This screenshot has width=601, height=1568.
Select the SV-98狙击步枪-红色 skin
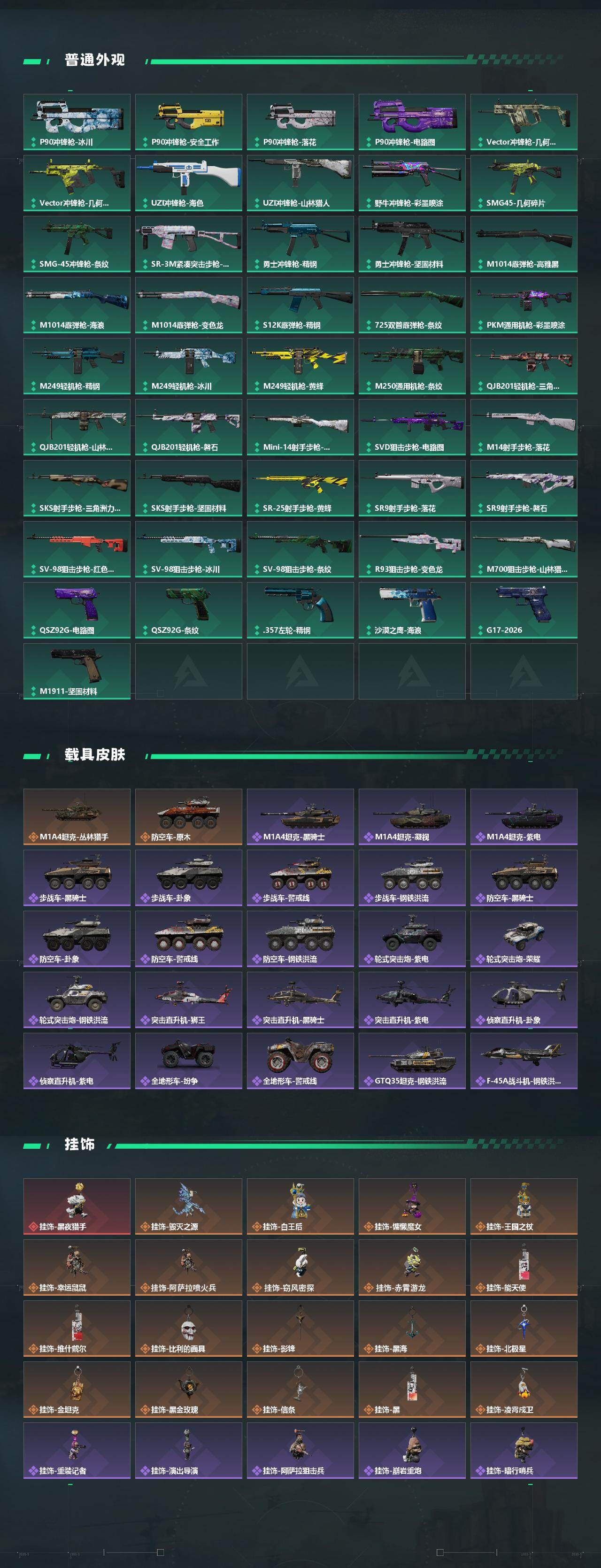77,549
